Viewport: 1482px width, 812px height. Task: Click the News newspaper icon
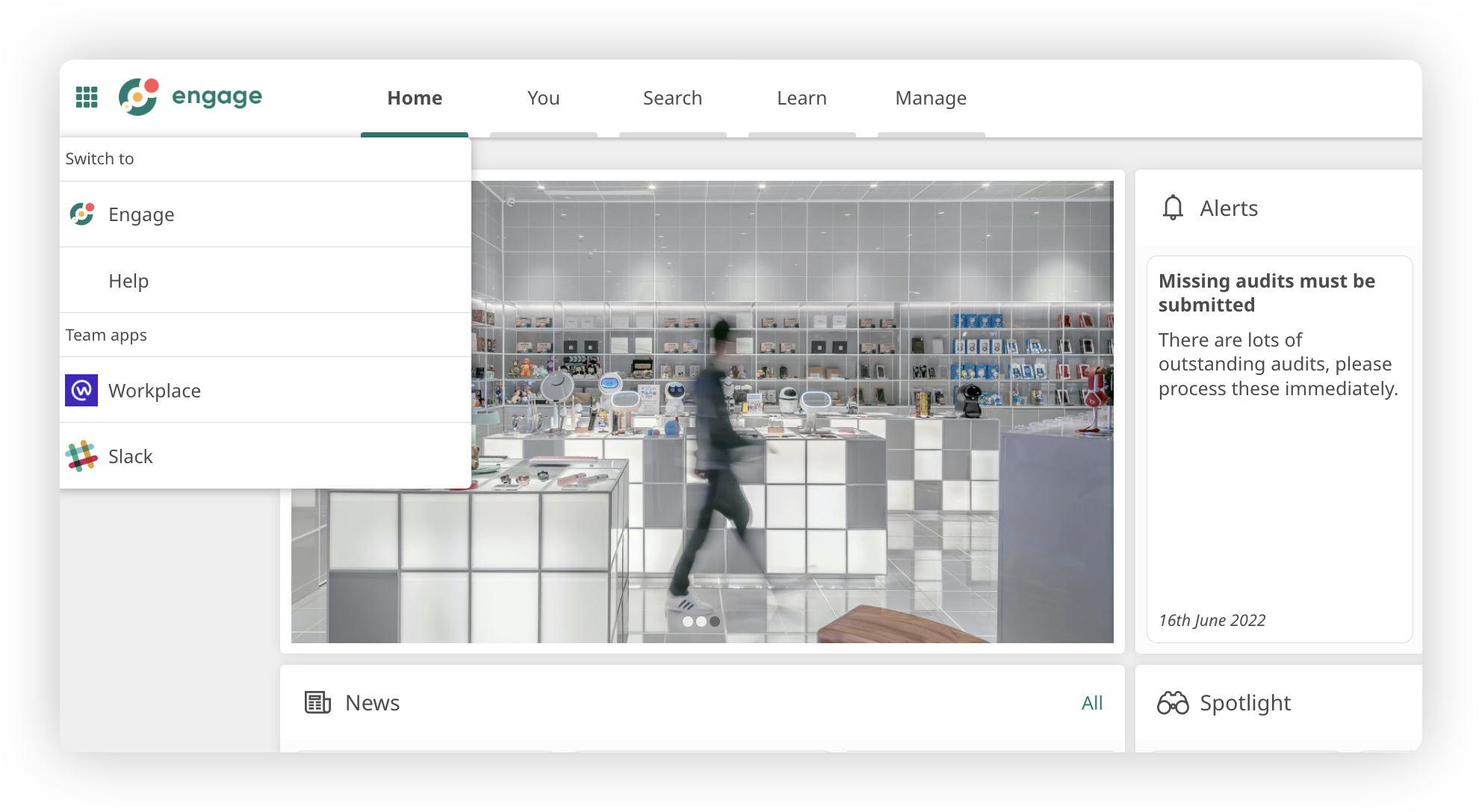tap(317, 702)
